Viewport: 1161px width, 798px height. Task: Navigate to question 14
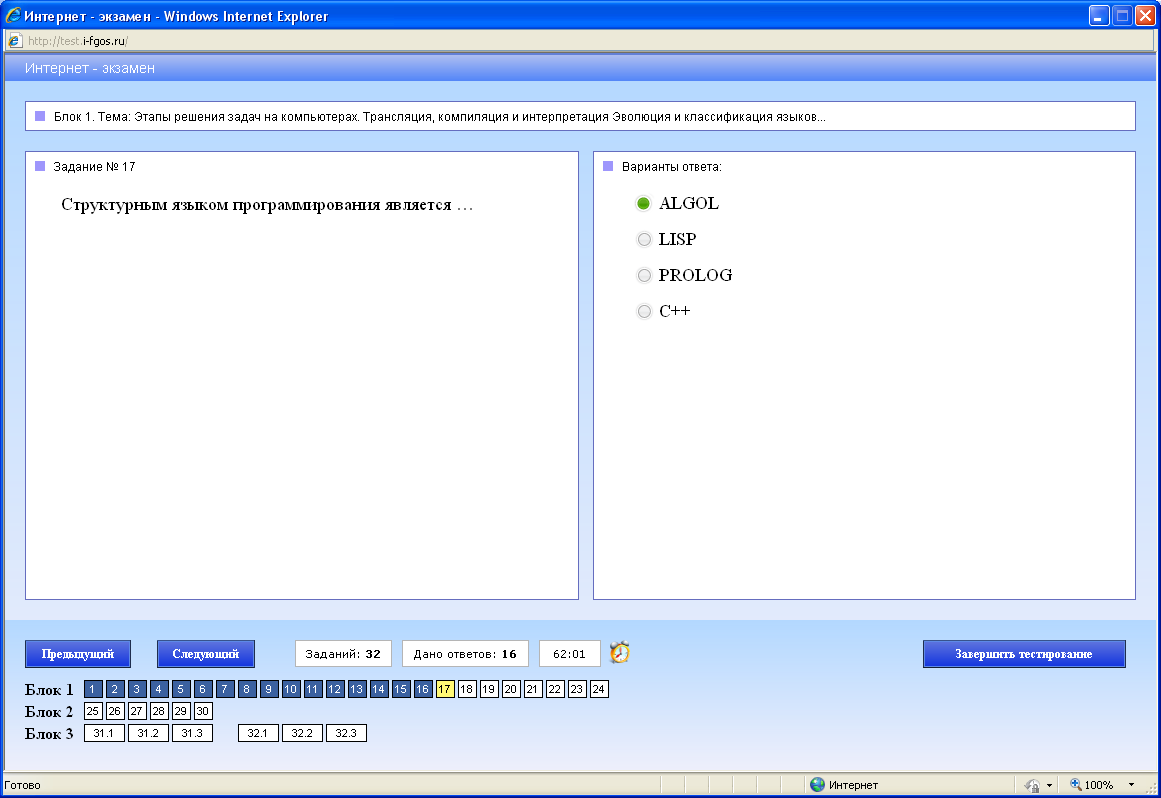click(378, 689)
